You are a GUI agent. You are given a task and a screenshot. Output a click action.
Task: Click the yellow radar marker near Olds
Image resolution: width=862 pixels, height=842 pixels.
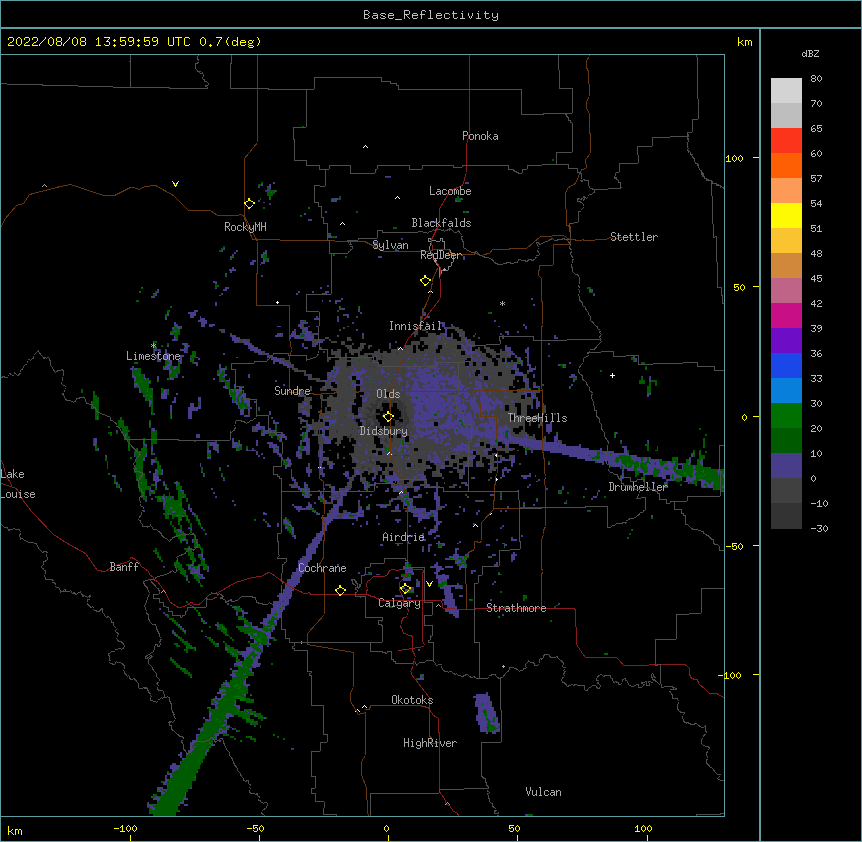pos(388,416)
